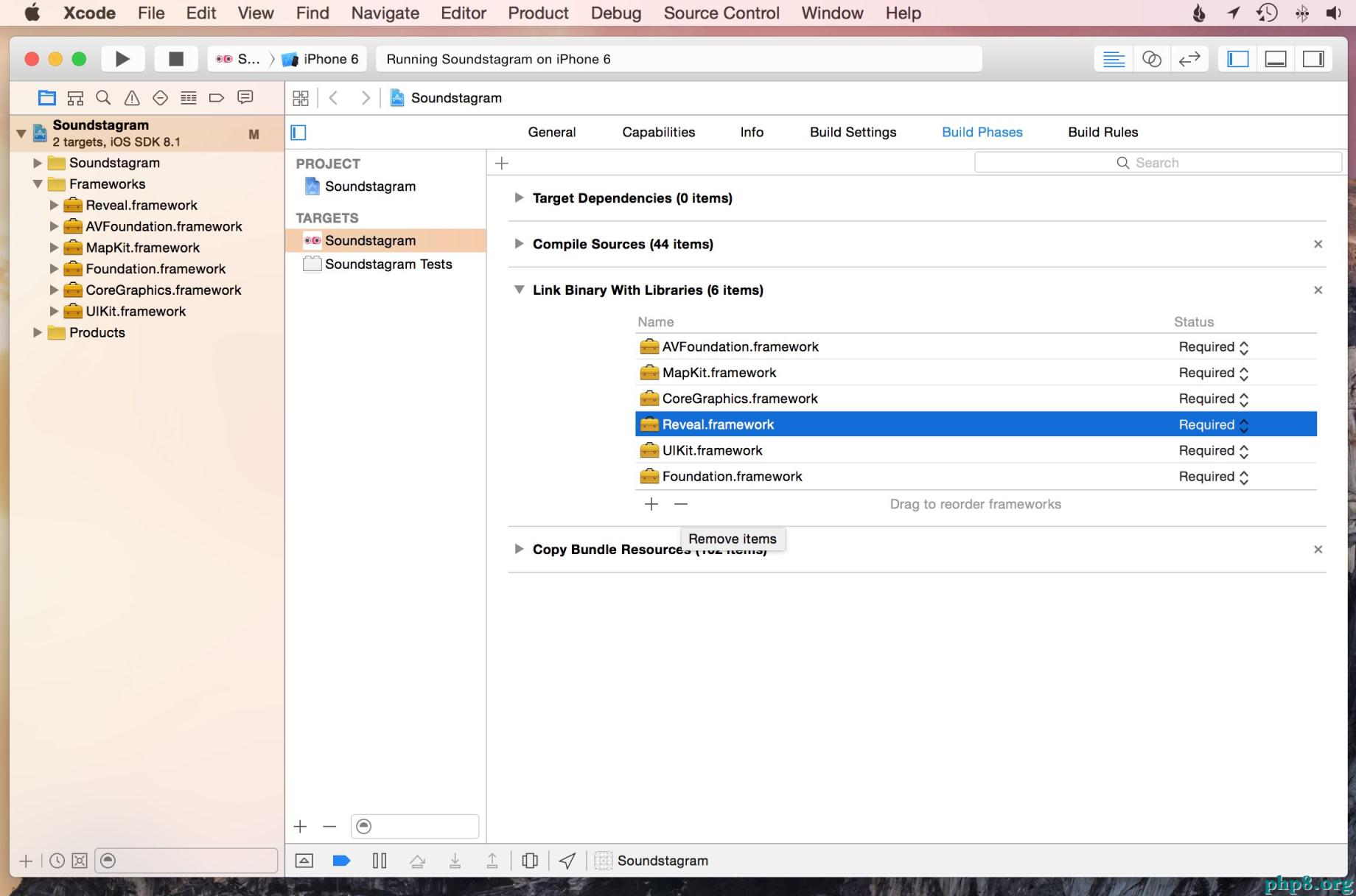Open the Find navigator magnifier icon
The height and width of the screenshot is (896, 1356).
point(103,98)
